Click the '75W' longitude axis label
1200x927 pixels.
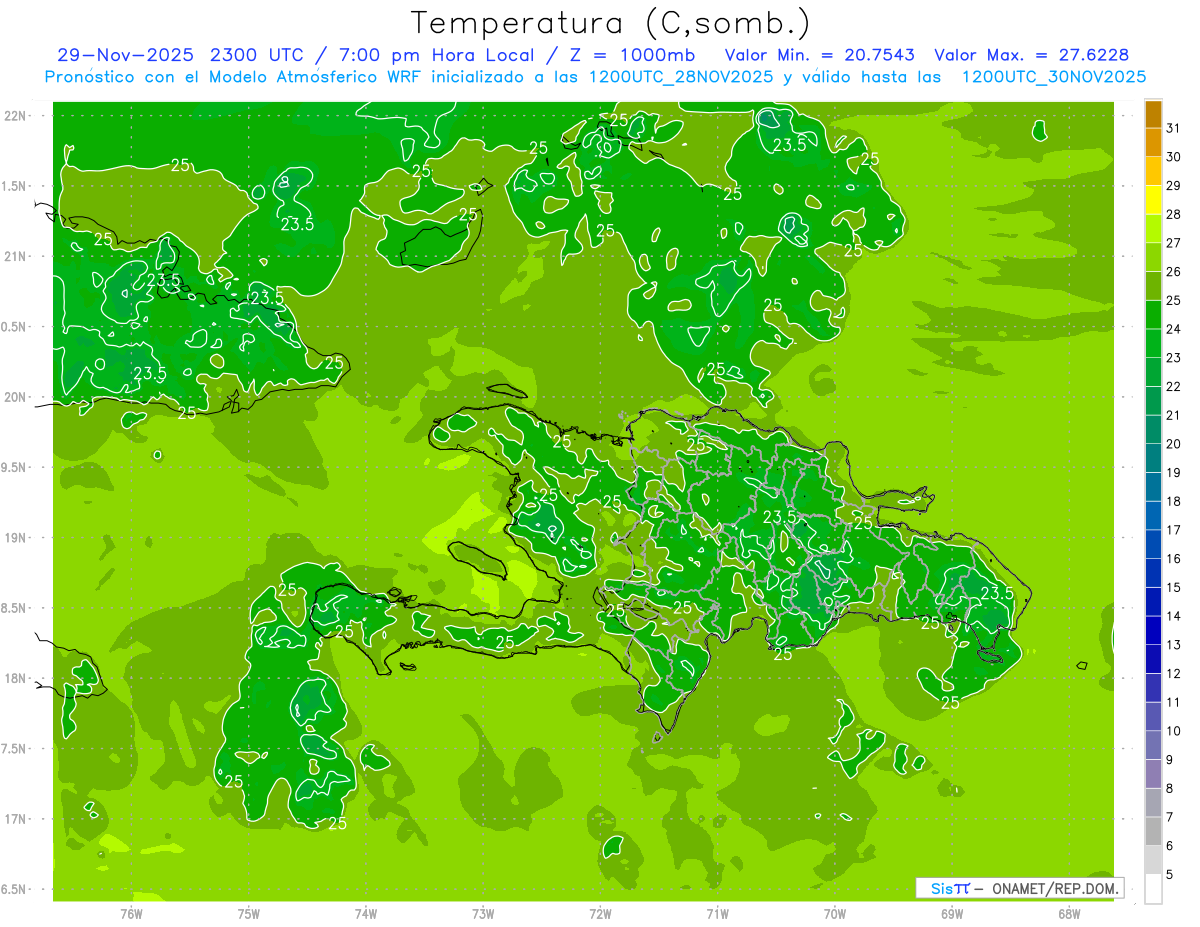249,914
